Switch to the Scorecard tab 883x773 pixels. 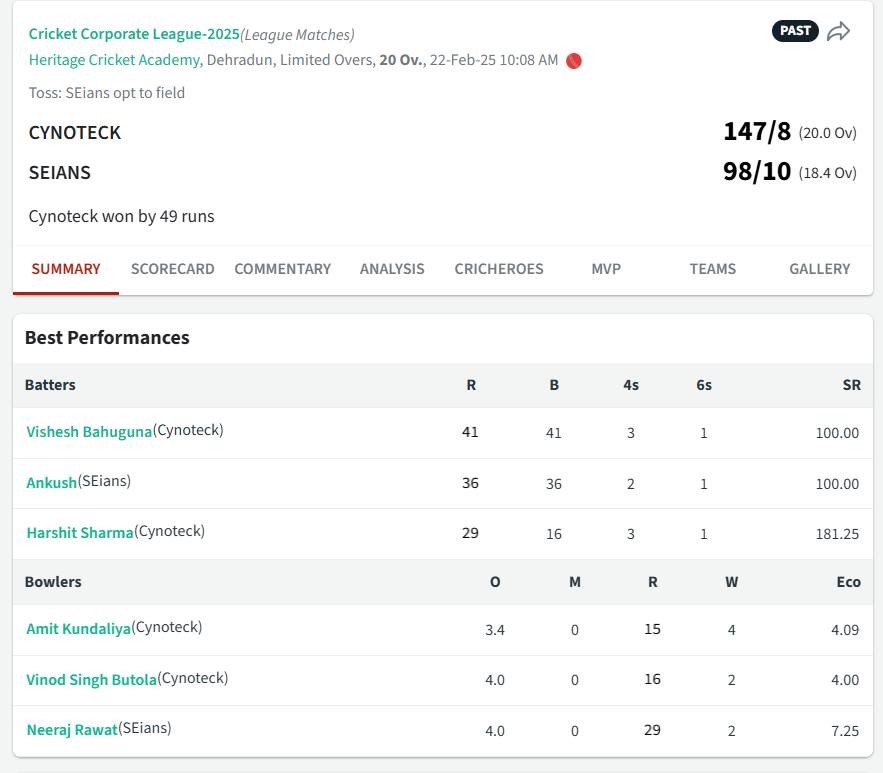click(x=172, y=269)
